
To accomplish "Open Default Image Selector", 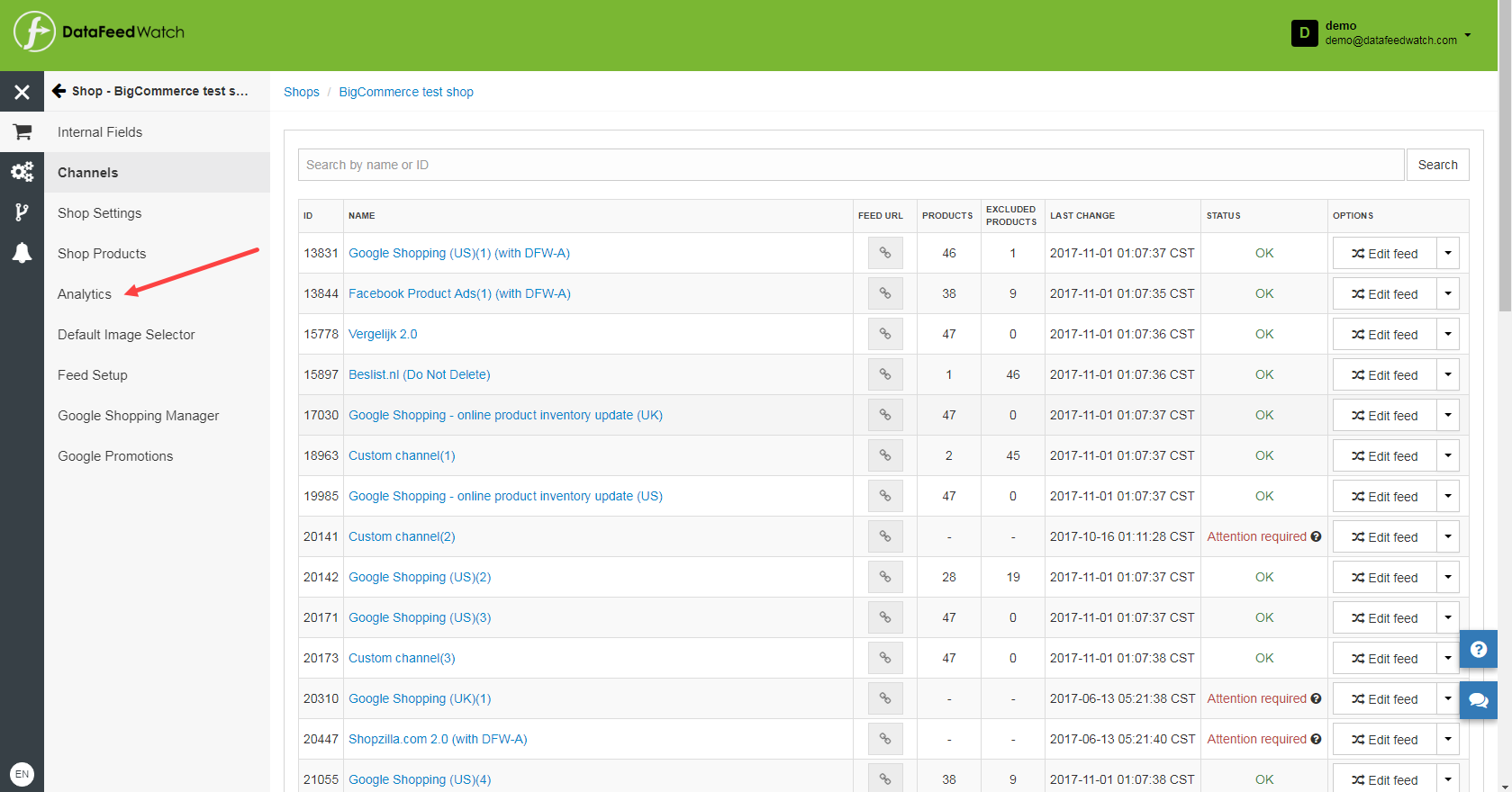I will tap(157, 335).
